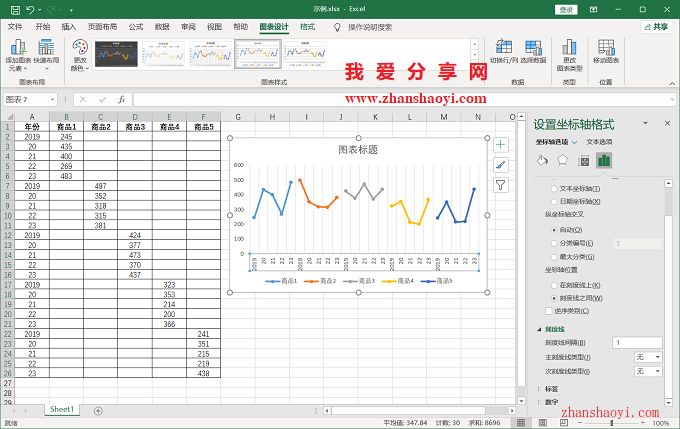Select Size & Properties icon in pane

point(584,161)
